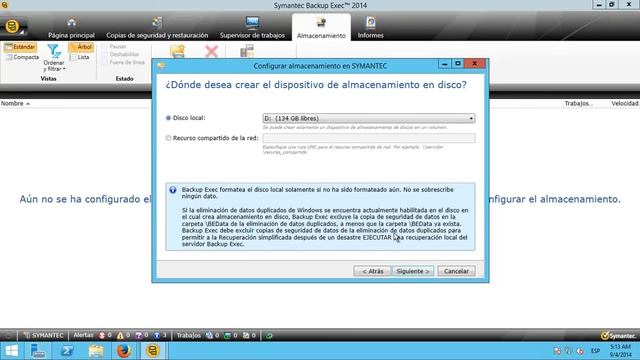Open the Página principal tab
The width and height of the screenshot is (640, 360).
tap(71, 29)
